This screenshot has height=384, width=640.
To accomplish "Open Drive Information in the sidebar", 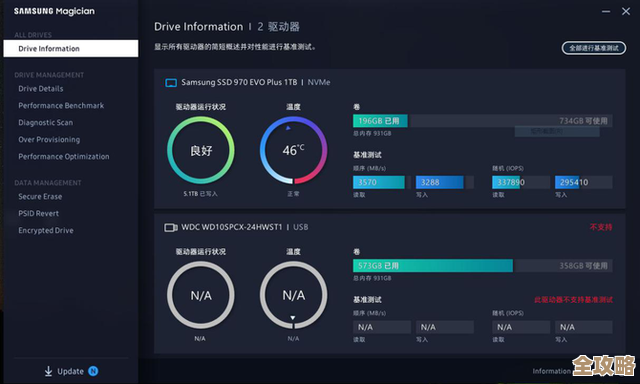I will pos(71,49).
